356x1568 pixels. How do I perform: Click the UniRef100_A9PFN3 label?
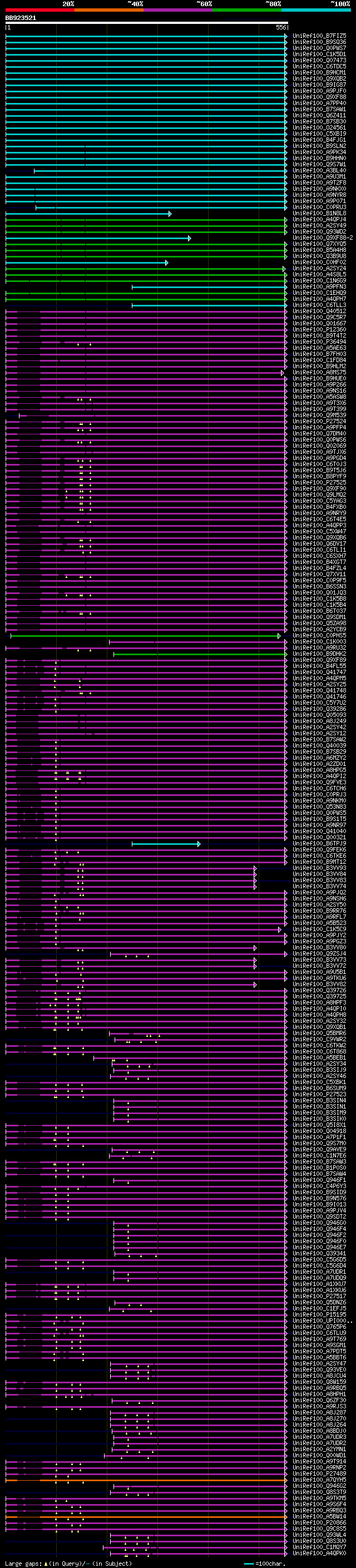(x=319, y=286)
